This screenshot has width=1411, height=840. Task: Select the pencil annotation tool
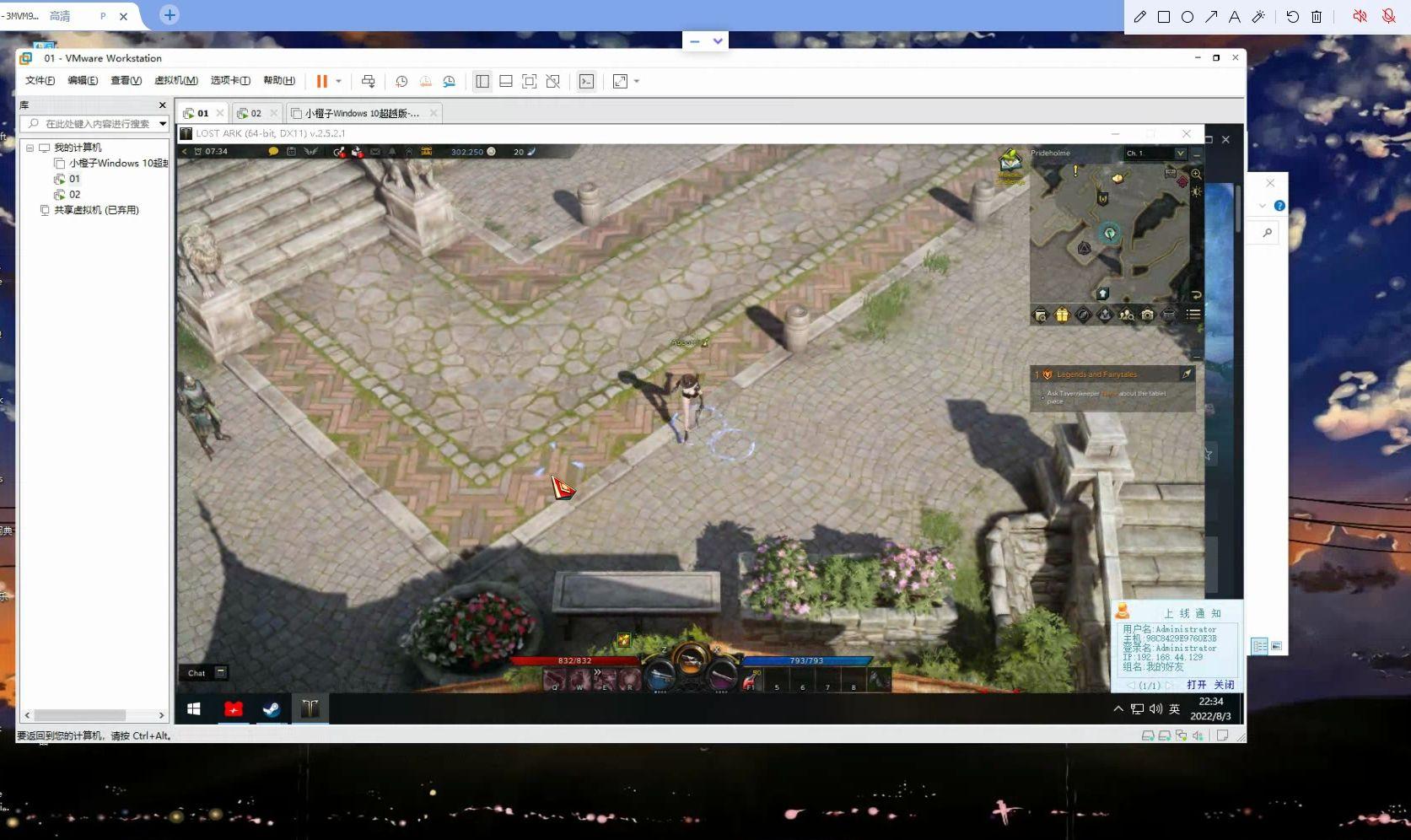tap(1139, 17)
